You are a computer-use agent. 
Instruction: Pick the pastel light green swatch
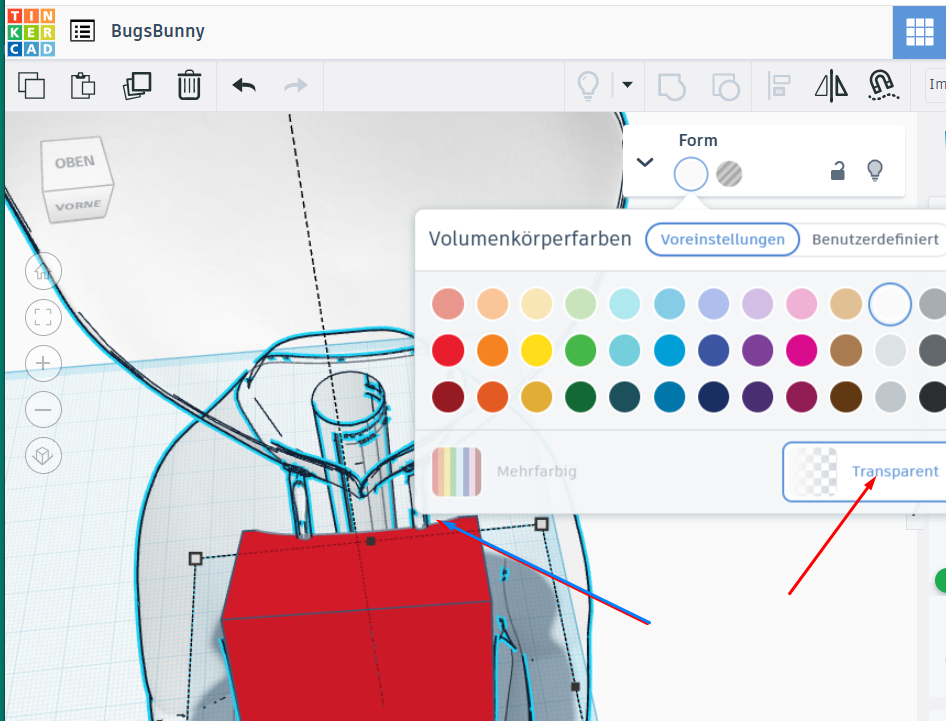[580, 303]
